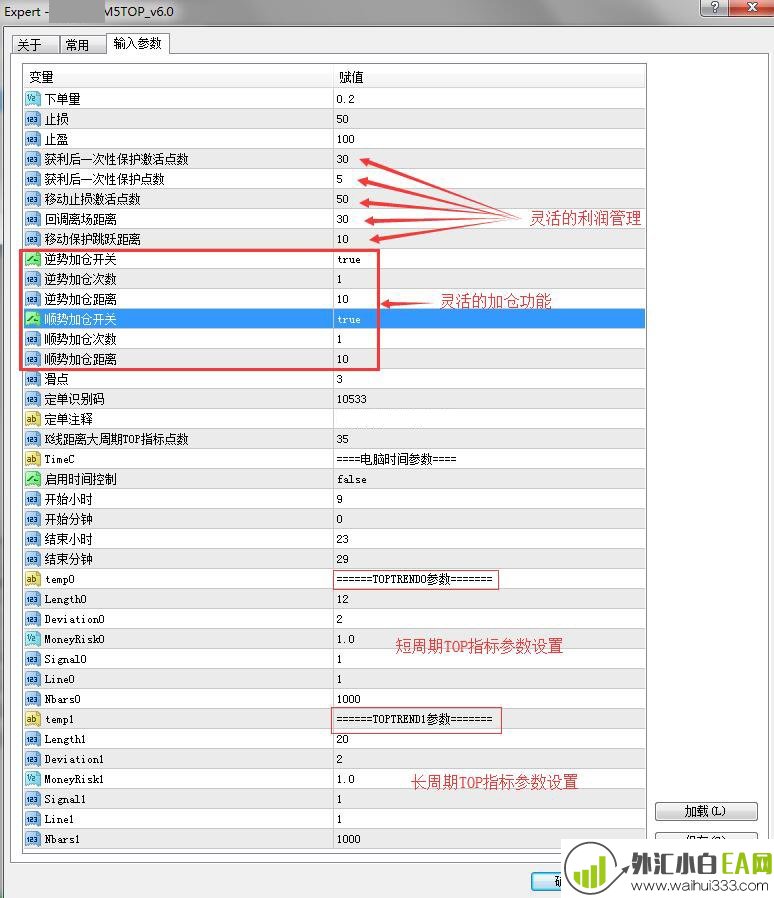The width and height of the screenshot is (774, 898).
Task: Select the MoneyRisk0 value 1.0
Action: point(489,639)
